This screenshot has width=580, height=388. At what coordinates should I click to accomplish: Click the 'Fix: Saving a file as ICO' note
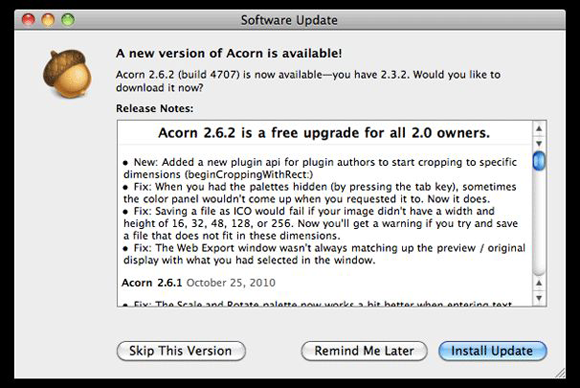tap(320, 223)
